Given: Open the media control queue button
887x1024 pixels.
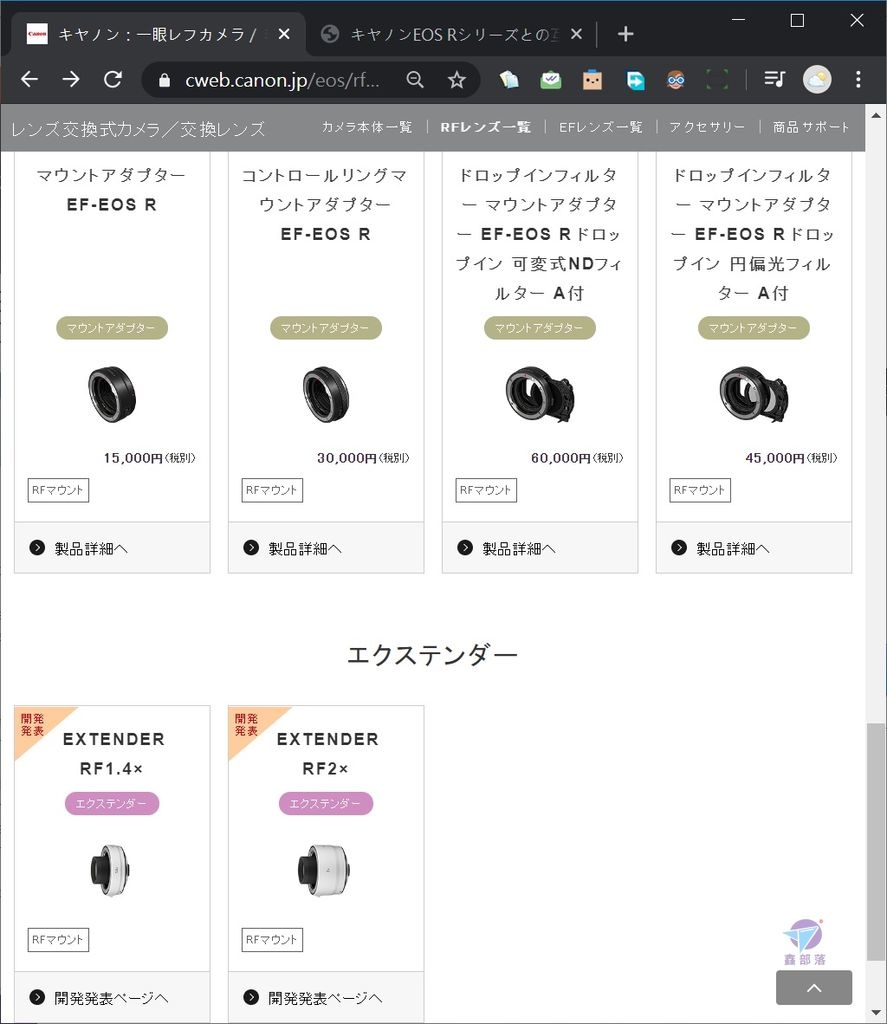Looking at the screenshot, I should (775, 80).
